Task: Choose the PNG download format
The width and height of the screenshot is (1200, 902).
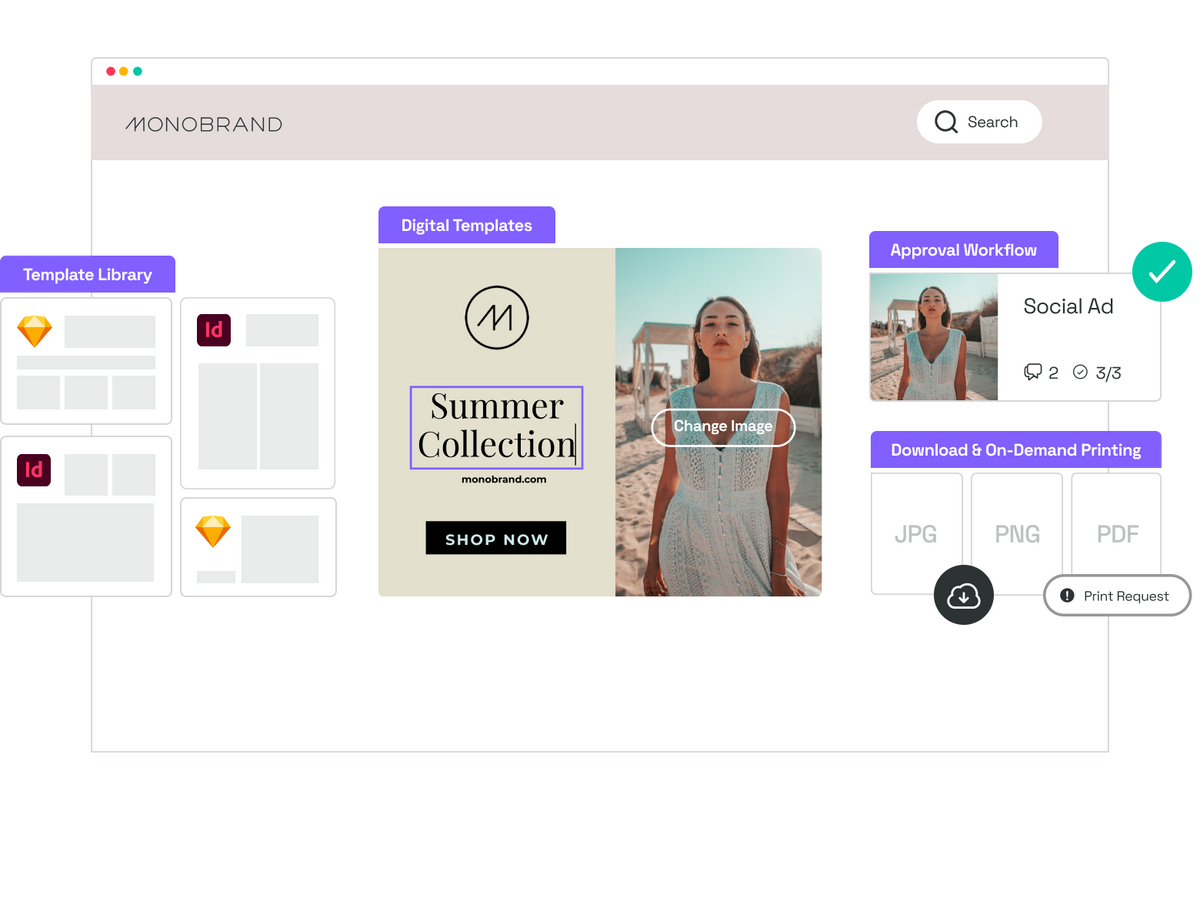Action: (x=1017, y=534)
